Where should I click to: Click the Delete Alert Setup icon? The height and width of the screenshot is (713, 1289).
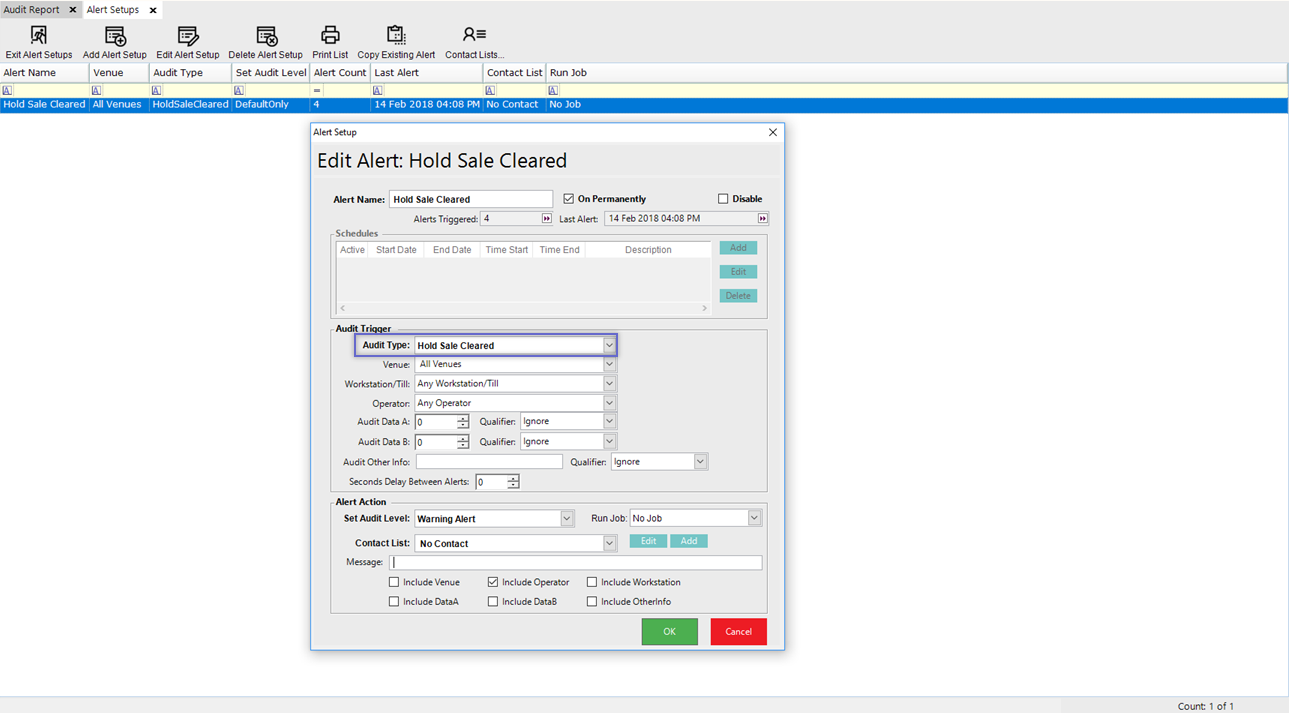(x=266, y=36)
